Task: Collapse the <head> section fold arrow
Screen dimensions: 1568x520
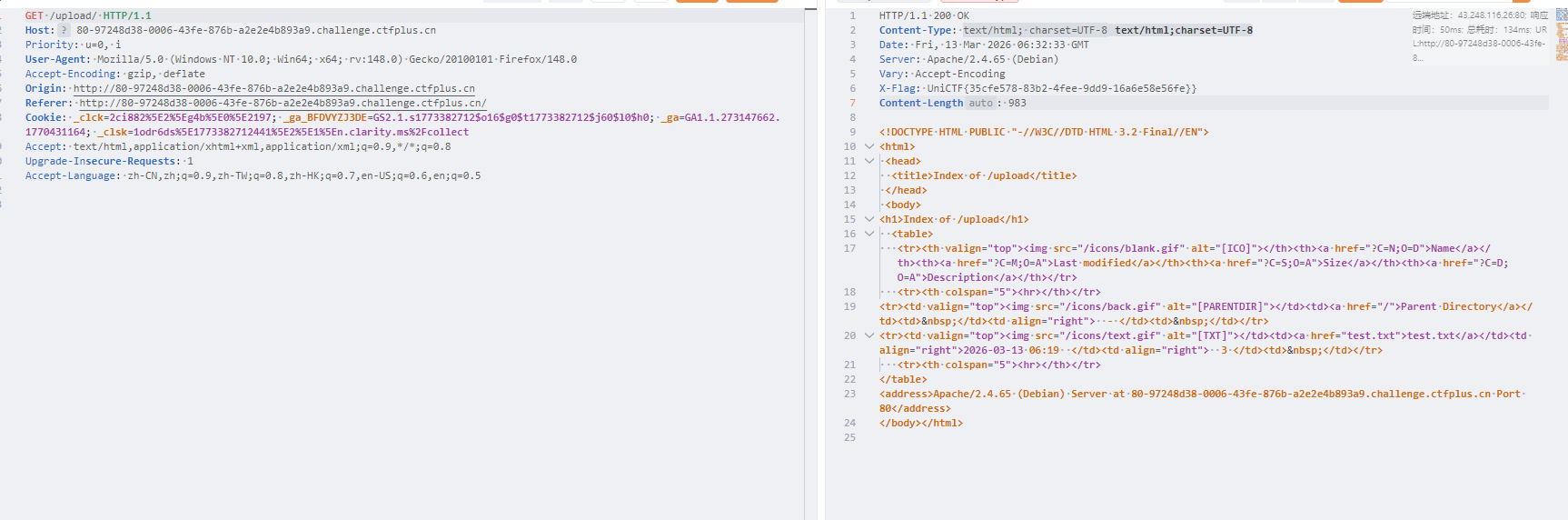Action: 869,161
